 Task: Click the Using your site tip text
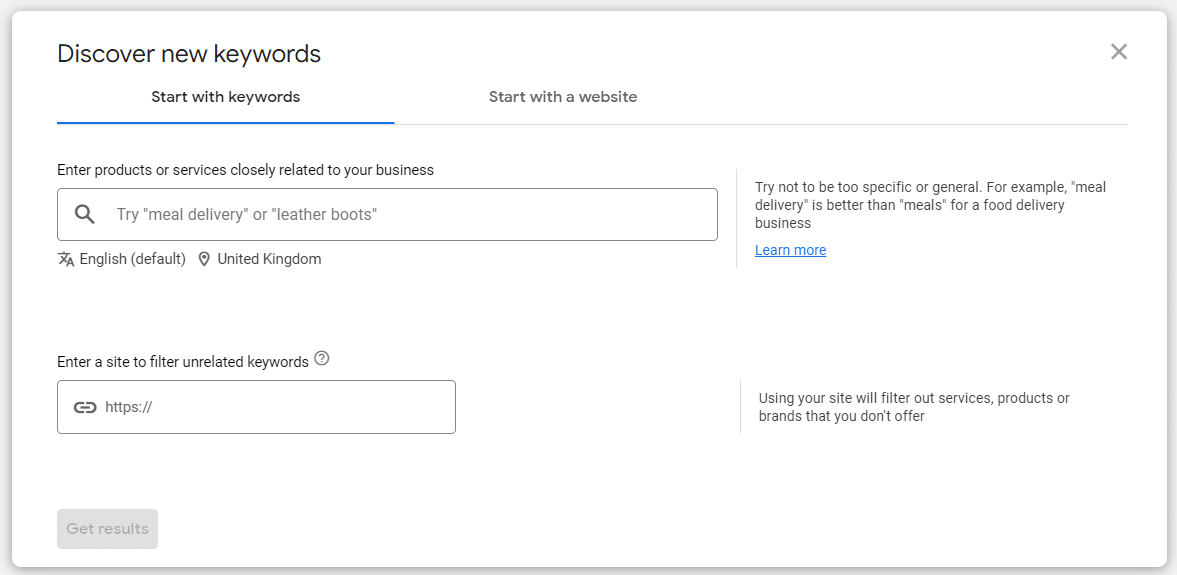tap(914, 407)
